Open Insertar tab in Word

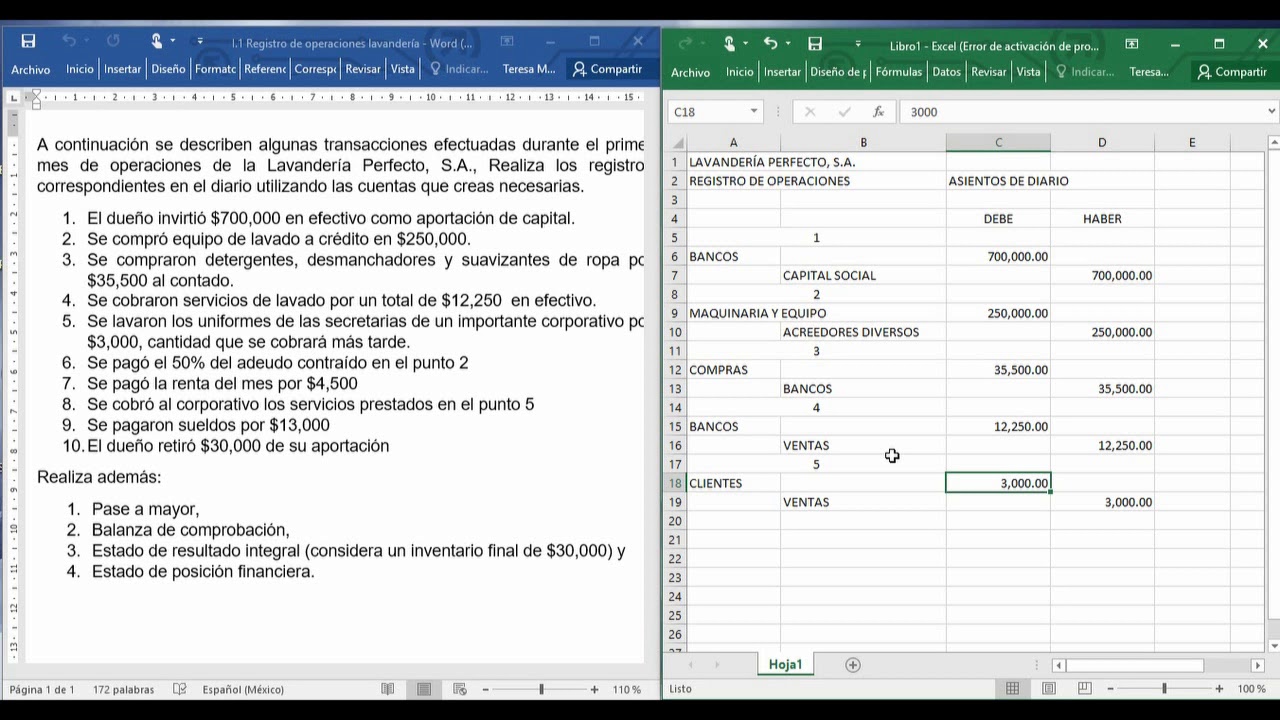123,69
